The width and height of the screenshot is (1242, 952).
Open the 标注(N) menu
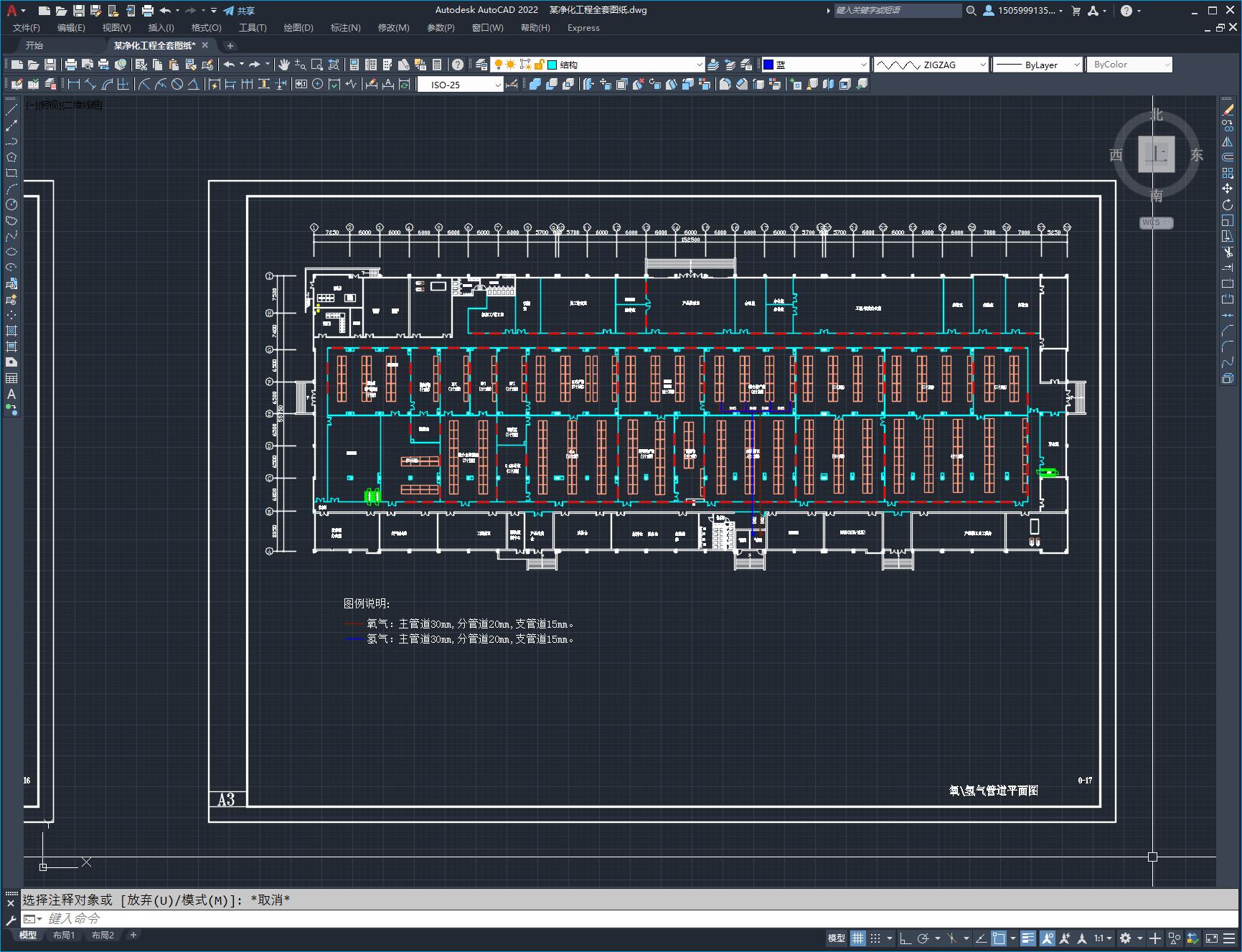(x=345, y=27)
